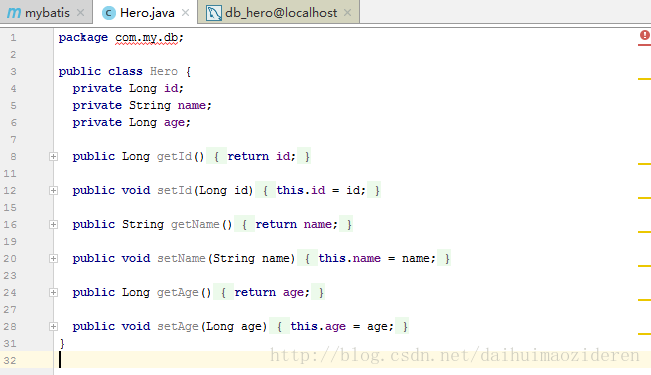Click the field name 'age' on line 6
Viewport: 651px width, 375px height.
click(x=174, y=123)
